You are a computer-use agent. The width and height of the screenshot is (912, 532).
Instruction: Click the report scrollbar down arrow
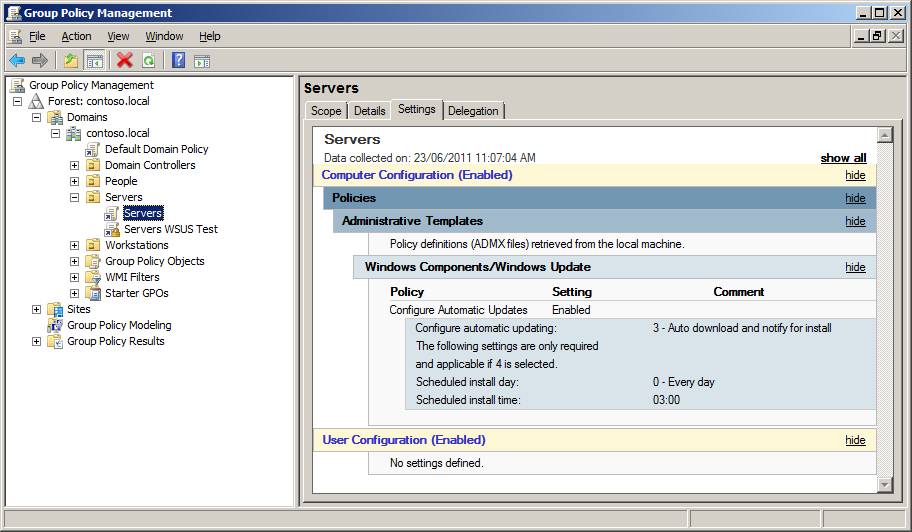pos(884,484)
